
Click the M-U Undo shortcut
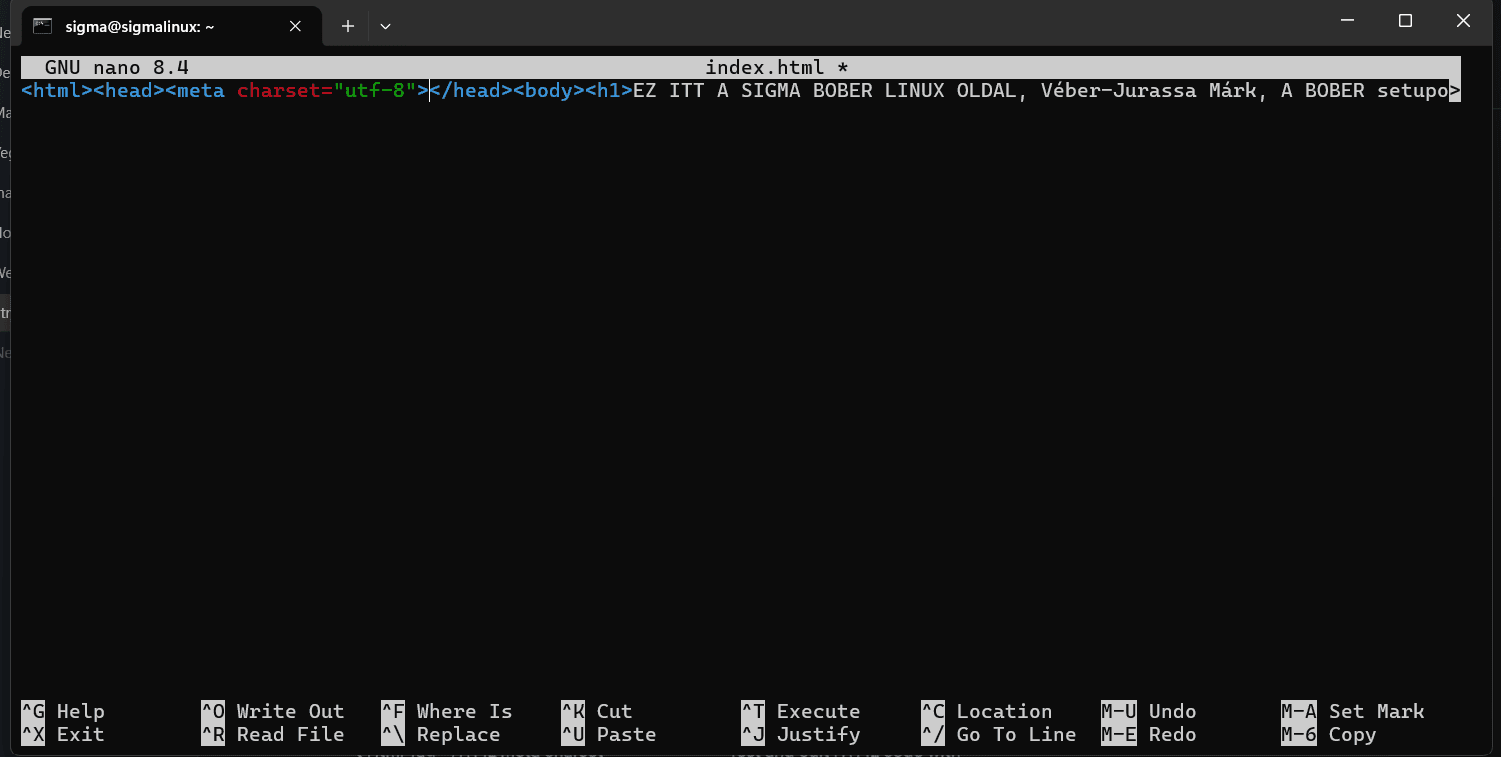point(1149,711)
